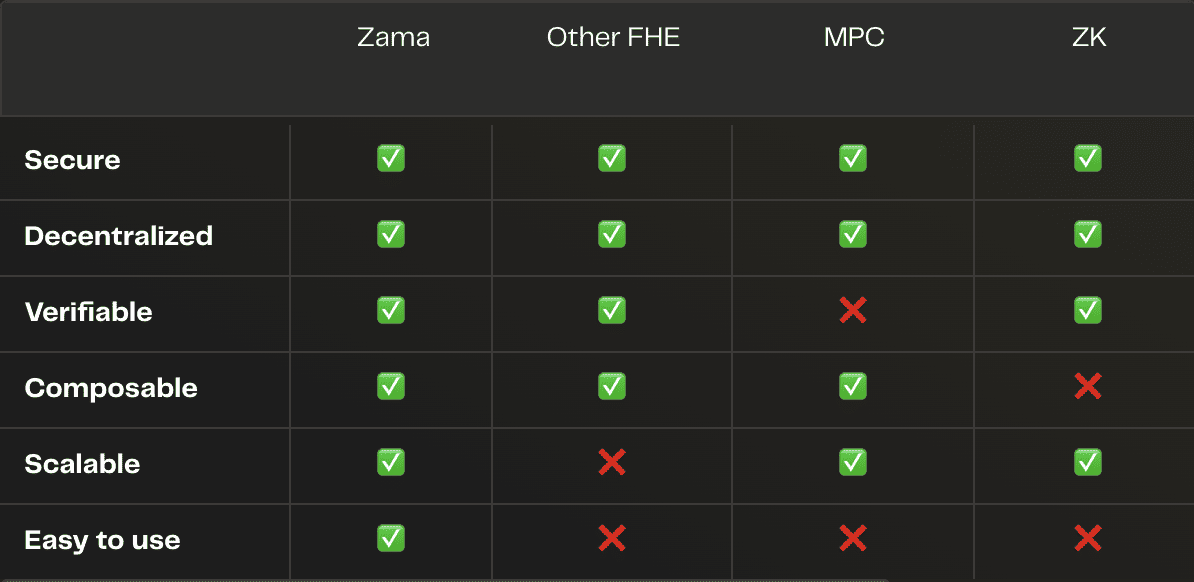1194x582 pixels.
Task: Click the Other FHE Easy to use cross
Action: (x=611, y=539)
